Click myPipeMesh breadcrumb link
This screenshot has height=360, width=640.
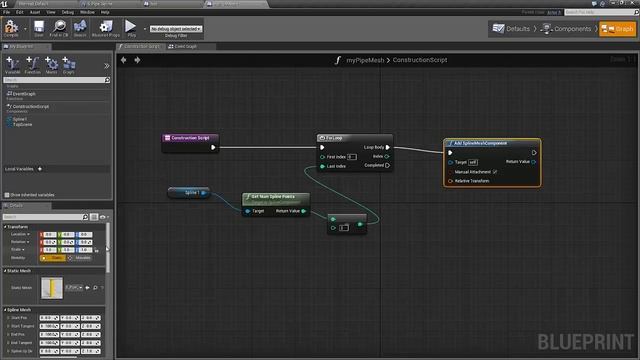click(365, 60)
